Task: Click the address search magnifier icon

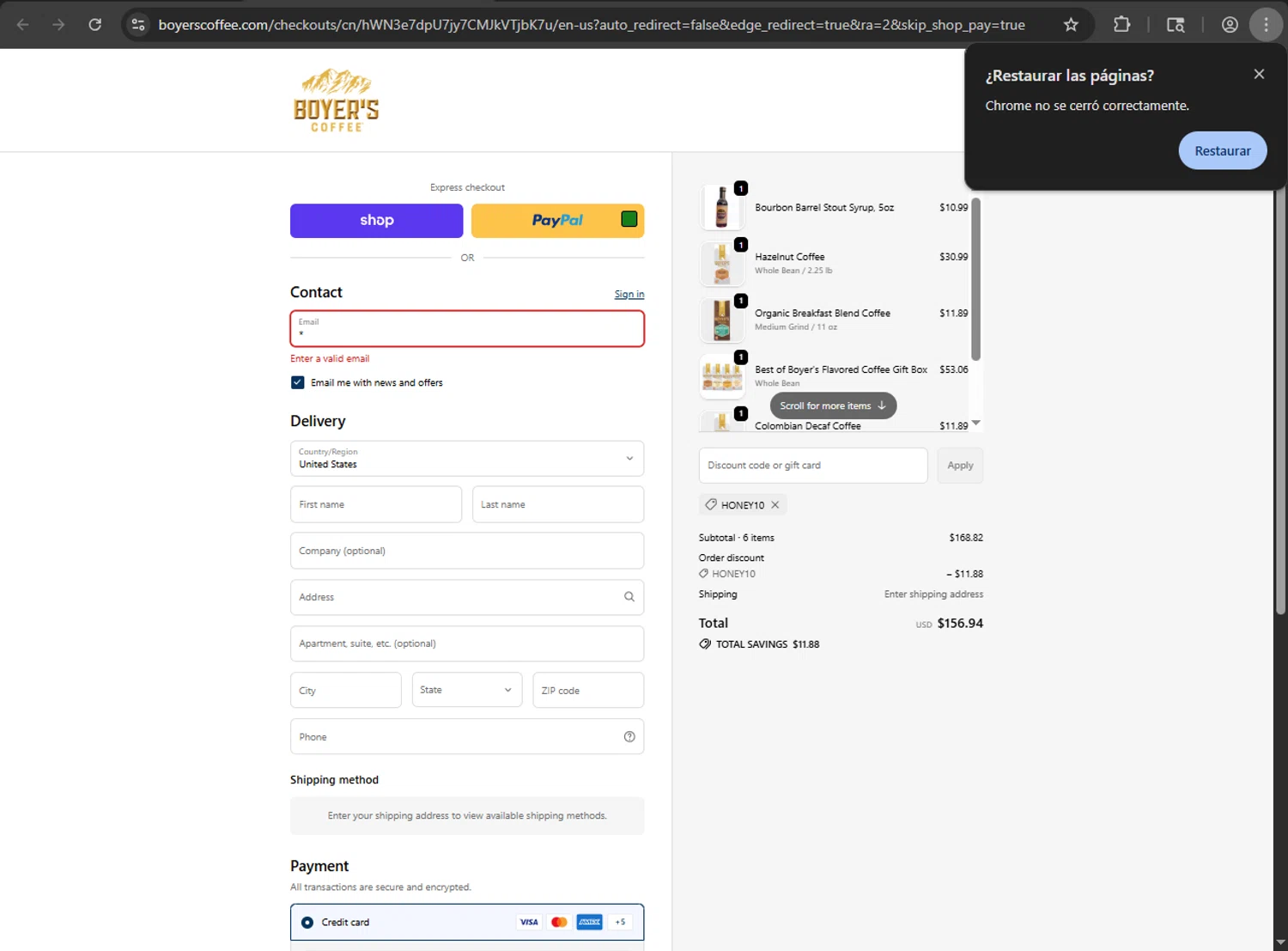Action: pos(629,597)
